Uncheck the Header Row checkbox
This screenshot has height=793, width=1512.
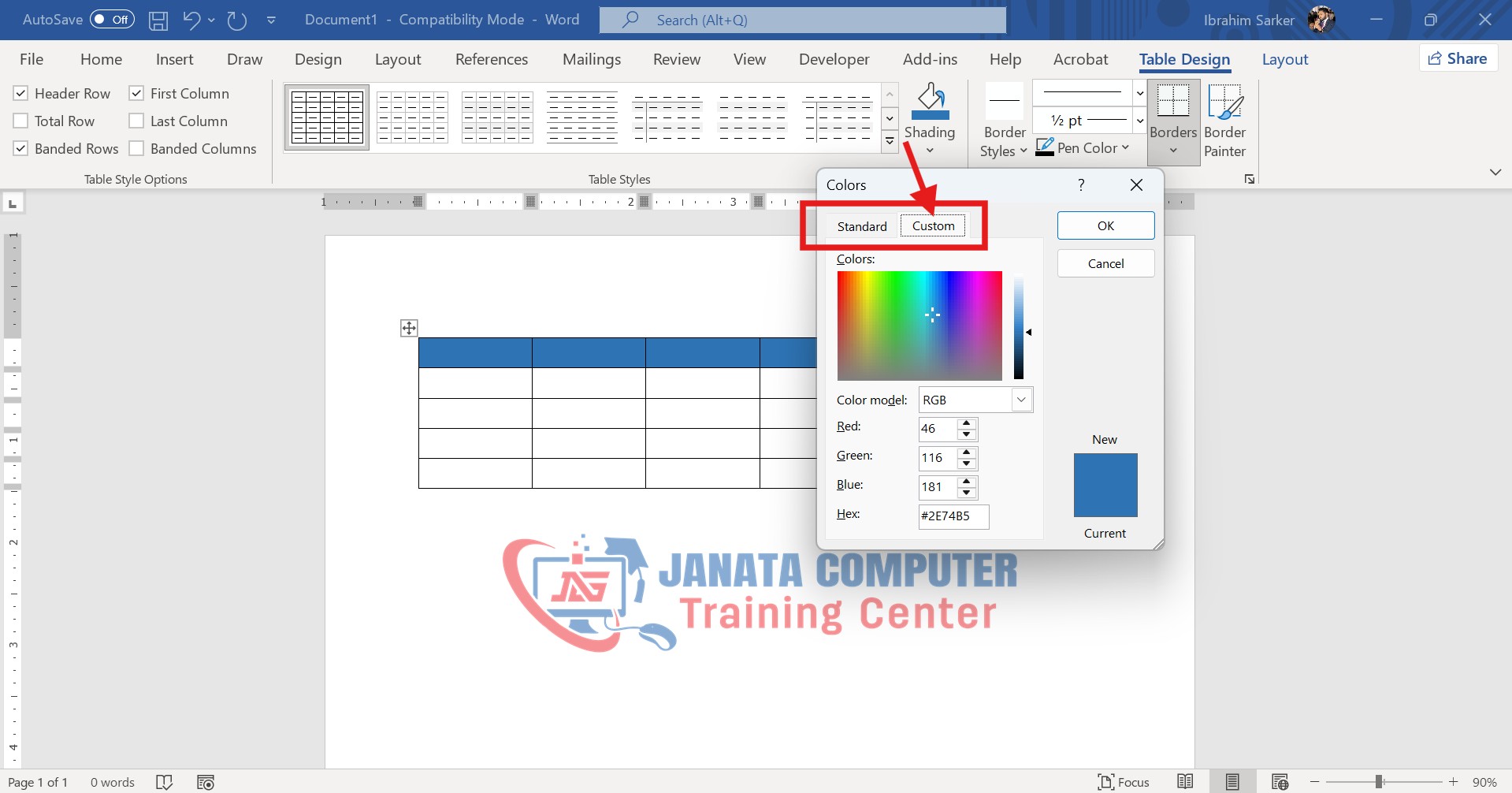coord(21,94)
